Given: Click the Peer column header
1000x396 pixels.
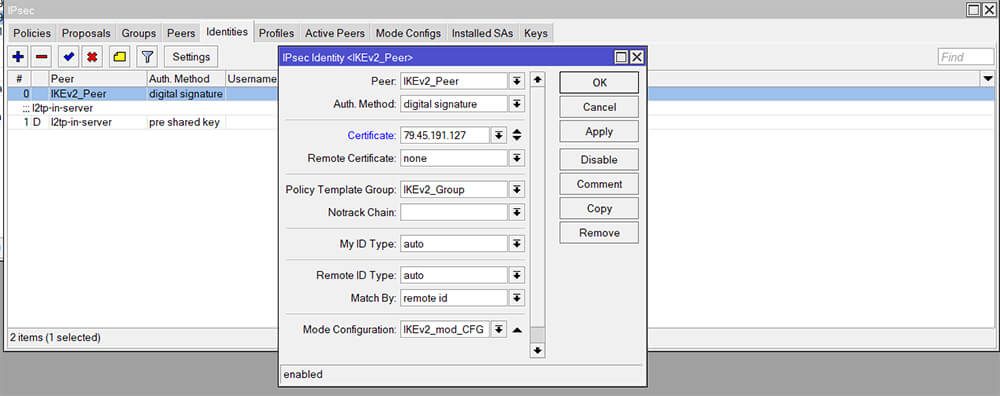Looking at the screenshot, I should click(97, 79).
